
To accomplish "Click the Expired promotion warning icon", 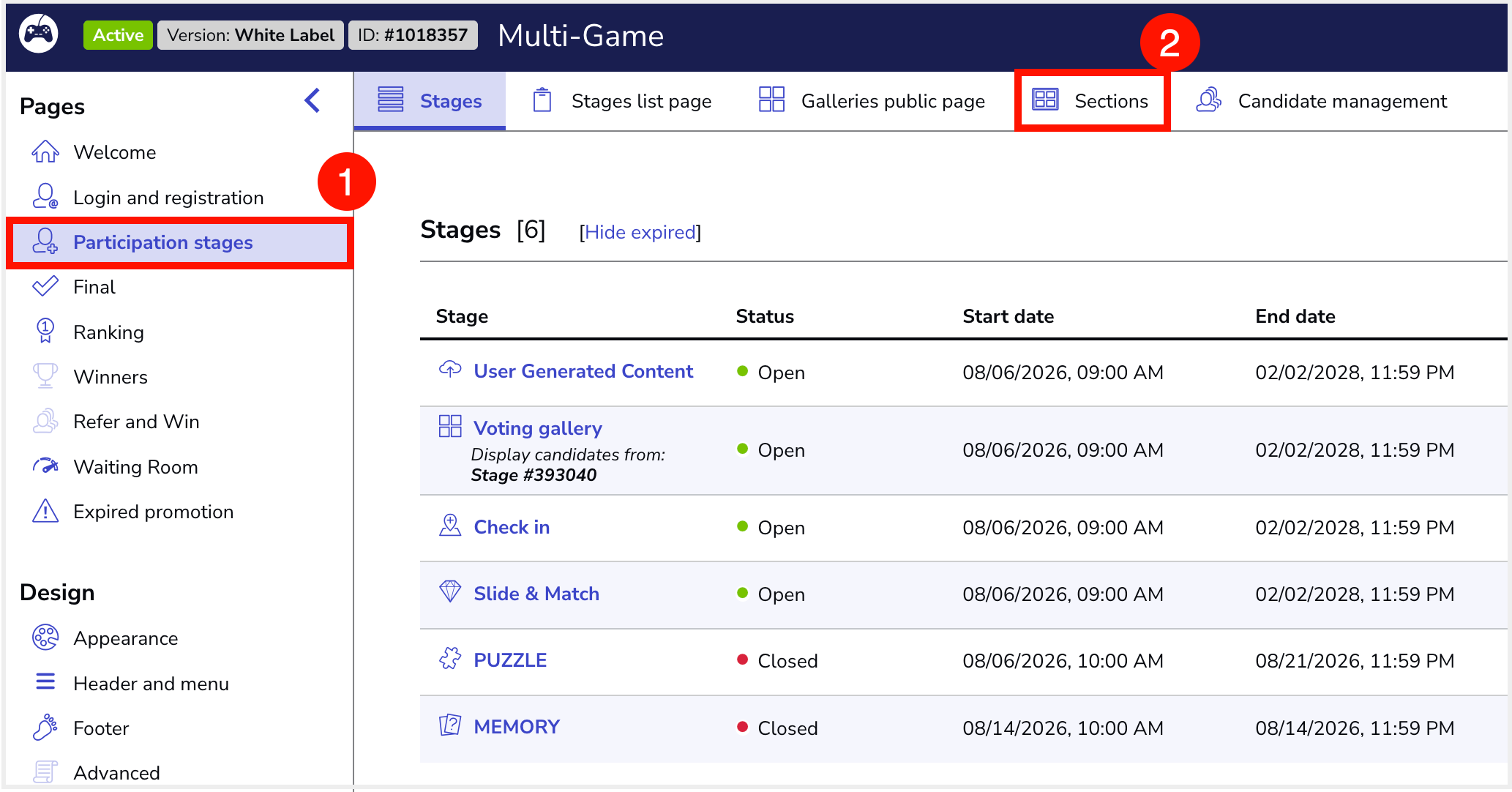I will point(45,510).
